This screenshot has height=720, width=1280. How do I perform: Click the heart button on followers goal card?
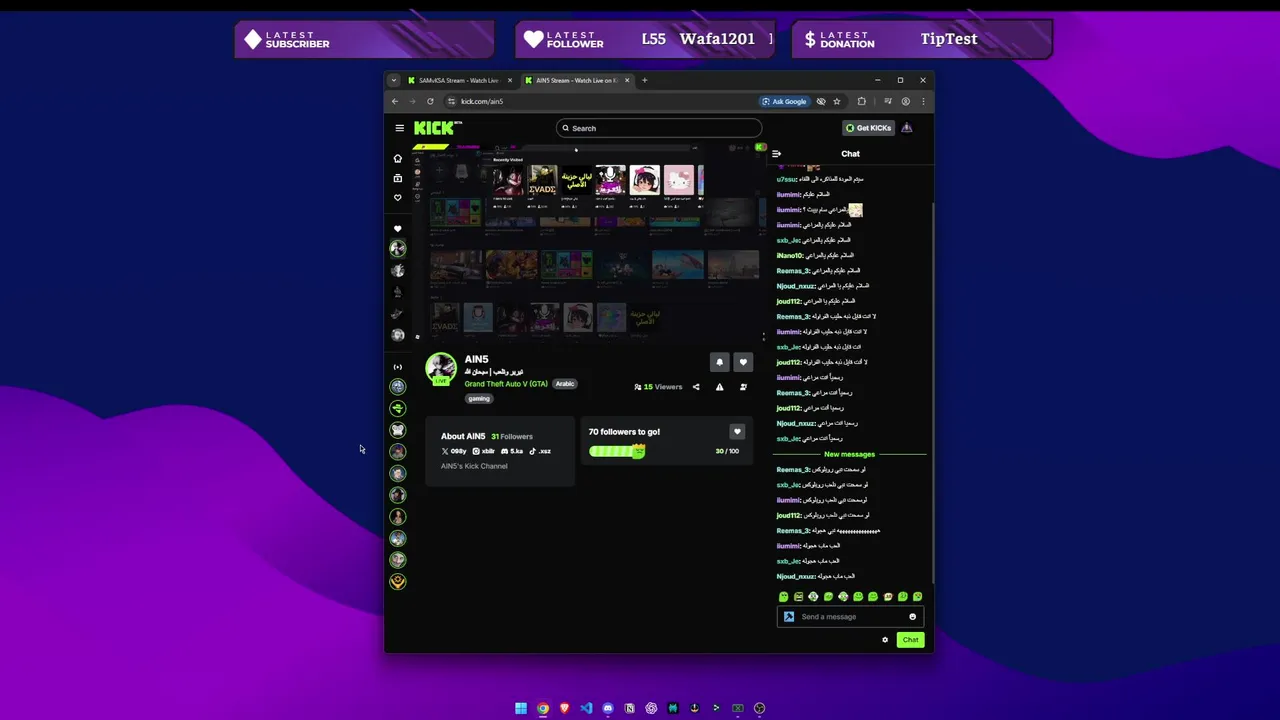pyautogui.click(x=737, y=432)
